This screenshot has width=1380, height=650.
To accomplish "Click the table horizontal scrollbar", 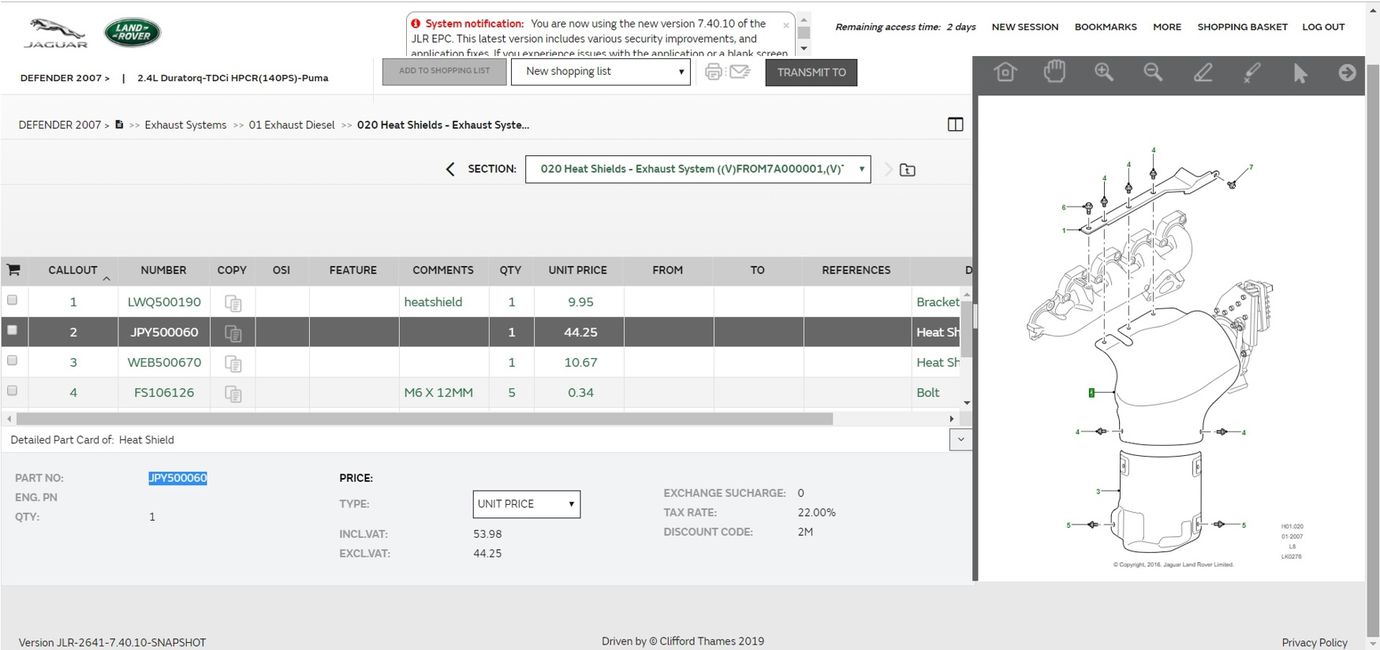I will tap(425, 419).
